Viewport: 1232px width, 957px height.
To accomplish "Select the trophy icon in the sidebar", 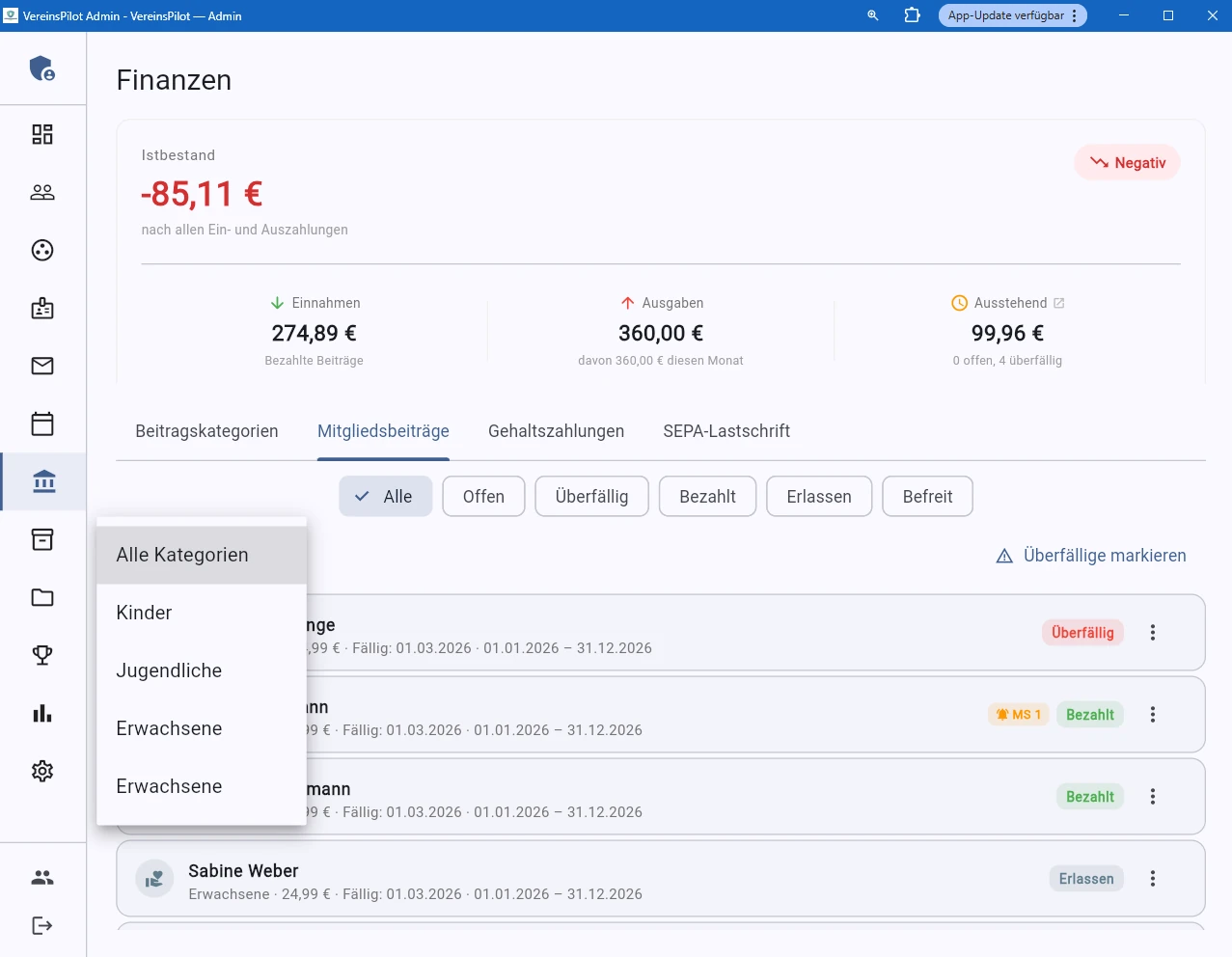I will click(x=41, y=655).
